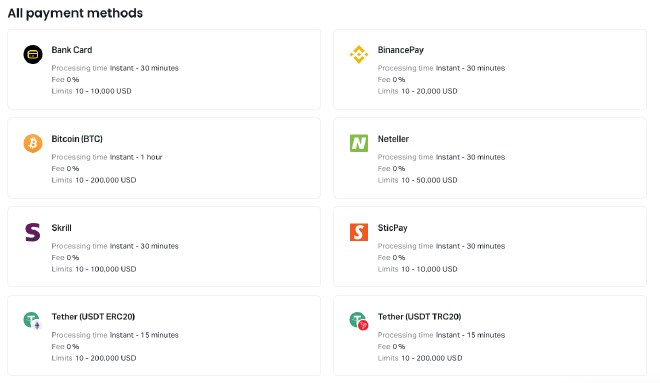
Task: Choose BinancePay payment method title
Action: [401, 50]
